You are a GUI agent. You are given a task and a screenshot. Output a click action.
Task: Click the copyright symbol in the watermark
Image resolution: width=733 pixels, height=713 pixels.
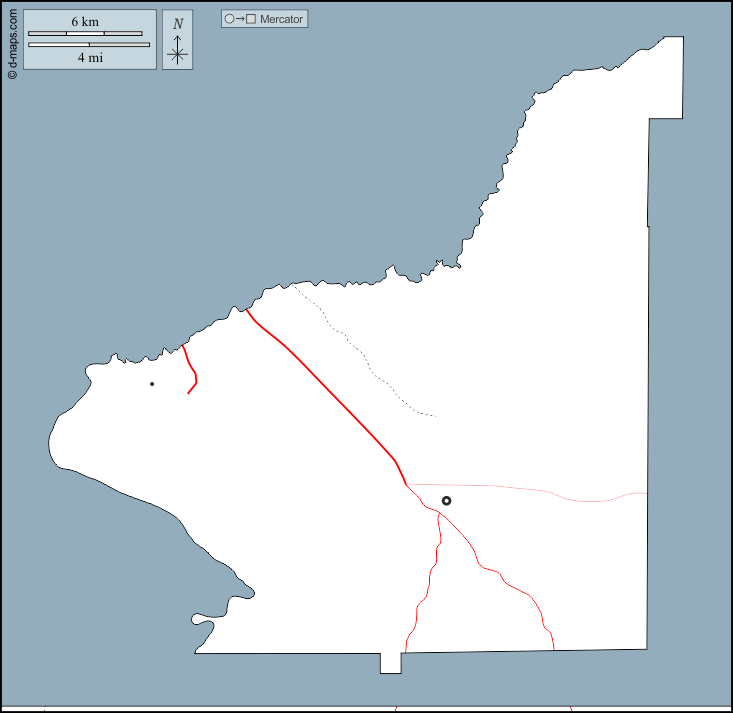click(x=12, y=74)
